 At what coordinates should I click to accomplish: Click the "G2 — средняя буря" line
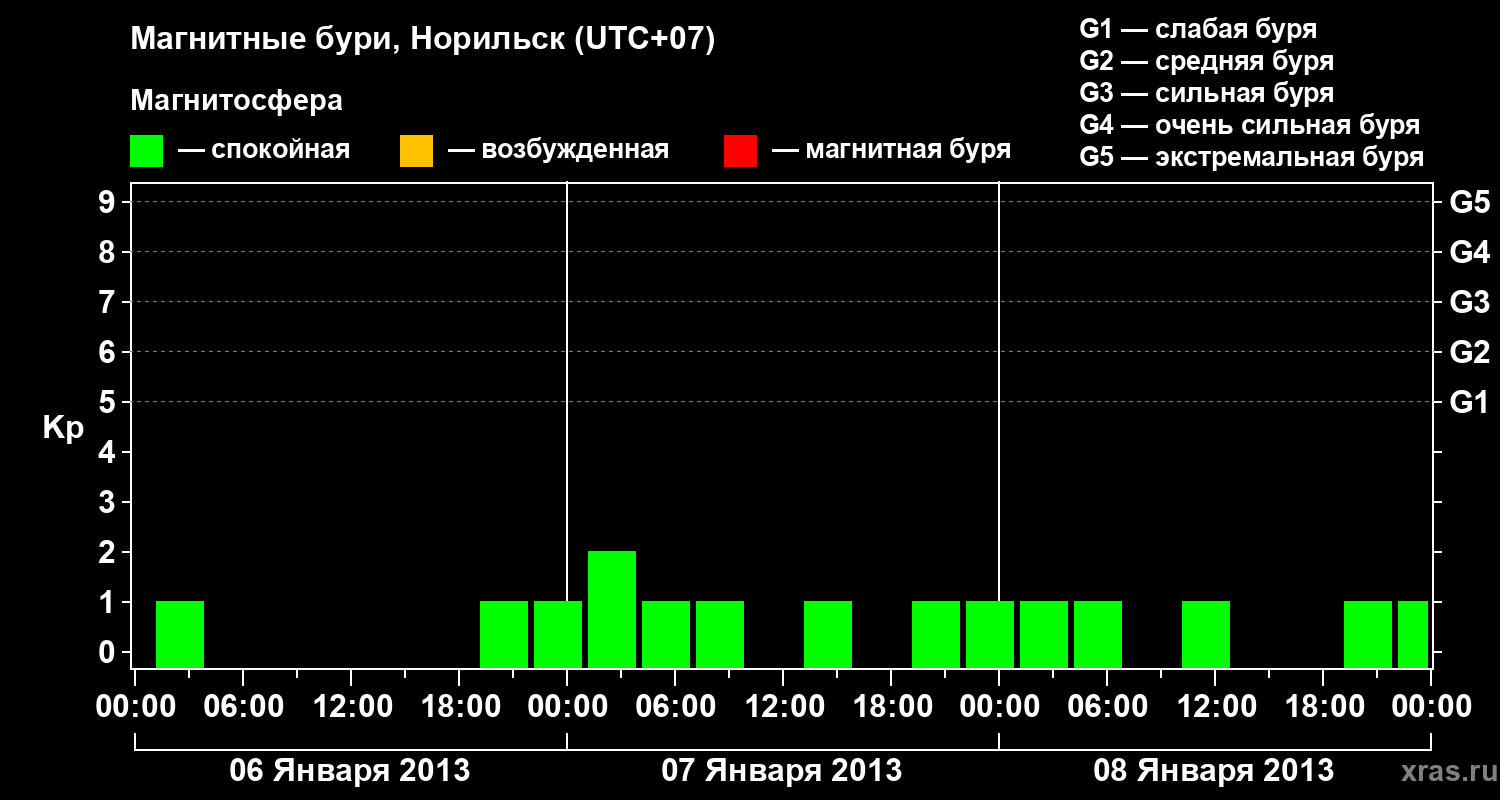click(x=1206, y=61)
